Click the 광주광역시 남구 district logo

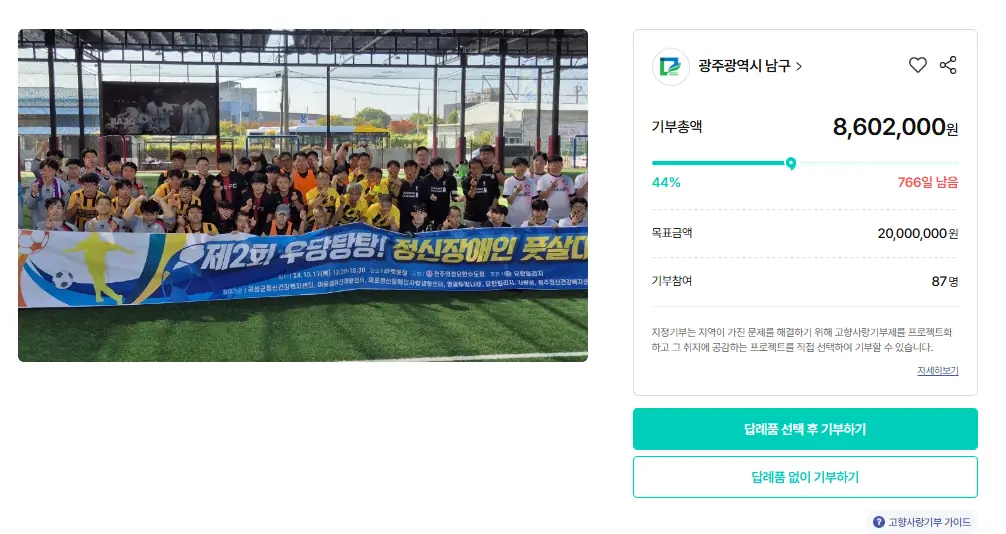(670, 67)
